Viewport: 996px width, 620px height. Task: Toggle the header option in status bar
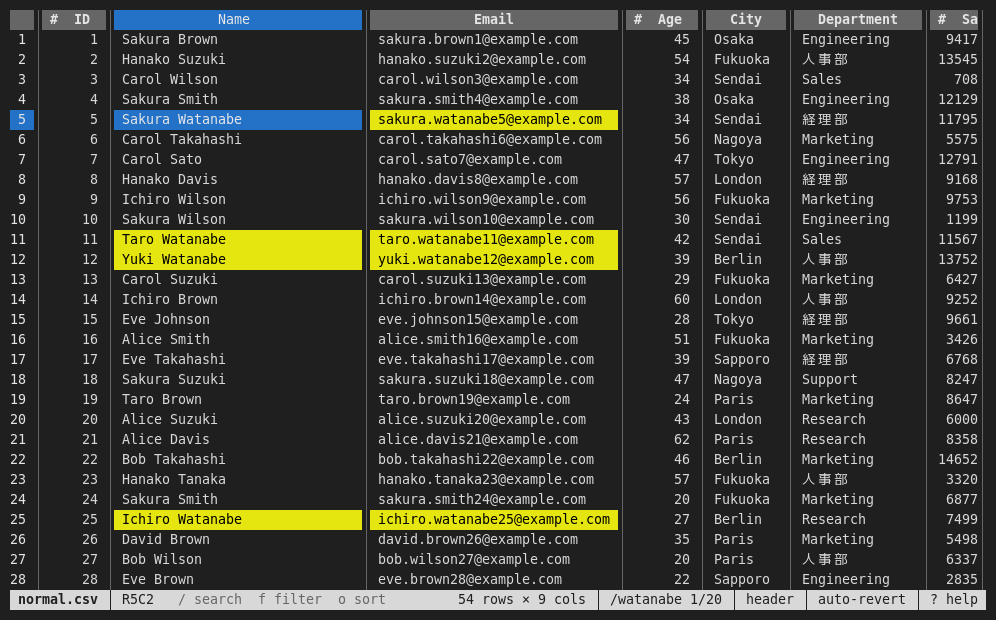[770, 599]
